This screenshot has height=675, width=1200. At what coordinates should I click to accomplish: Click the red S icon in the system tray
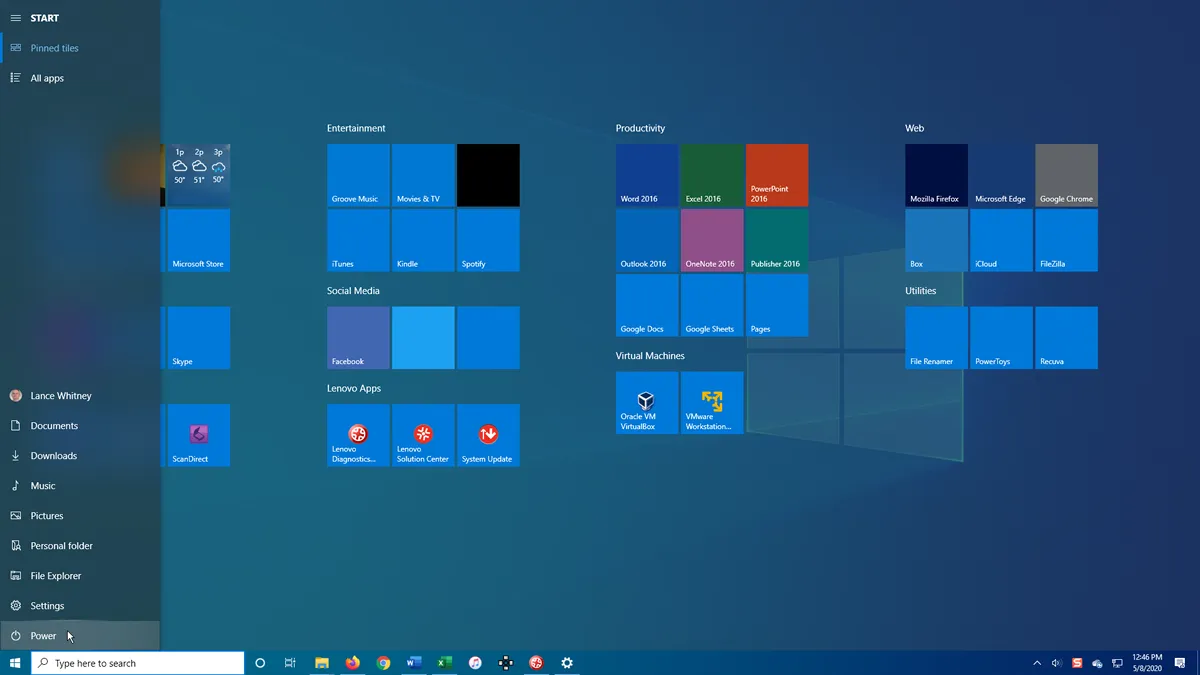click(x=1077, y=663)
